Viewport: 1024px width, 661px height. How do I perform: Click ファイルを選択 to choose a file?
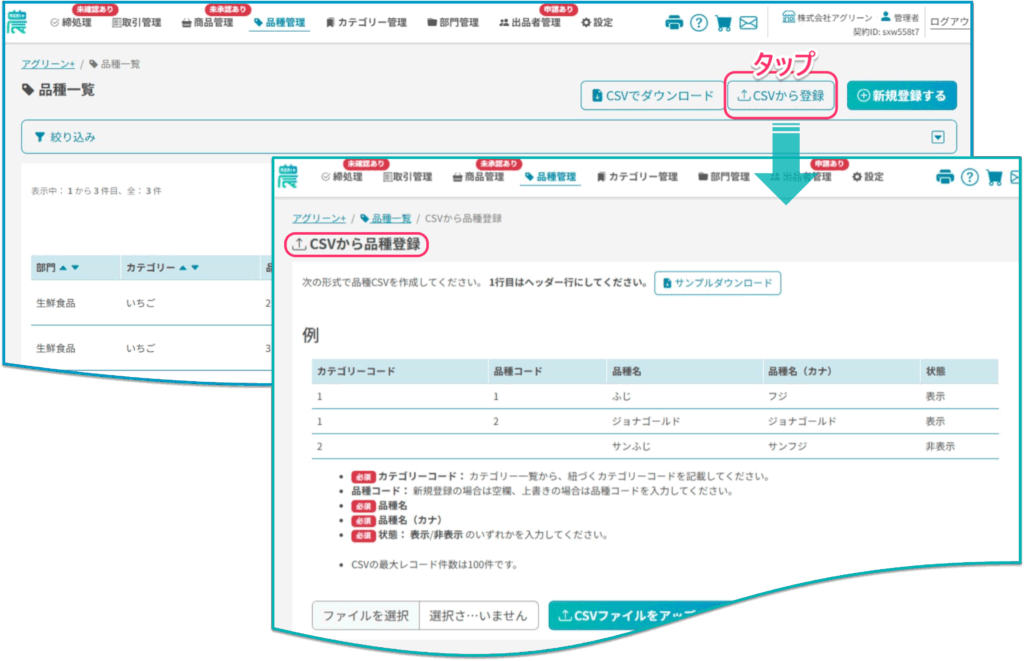coord(364,615)
